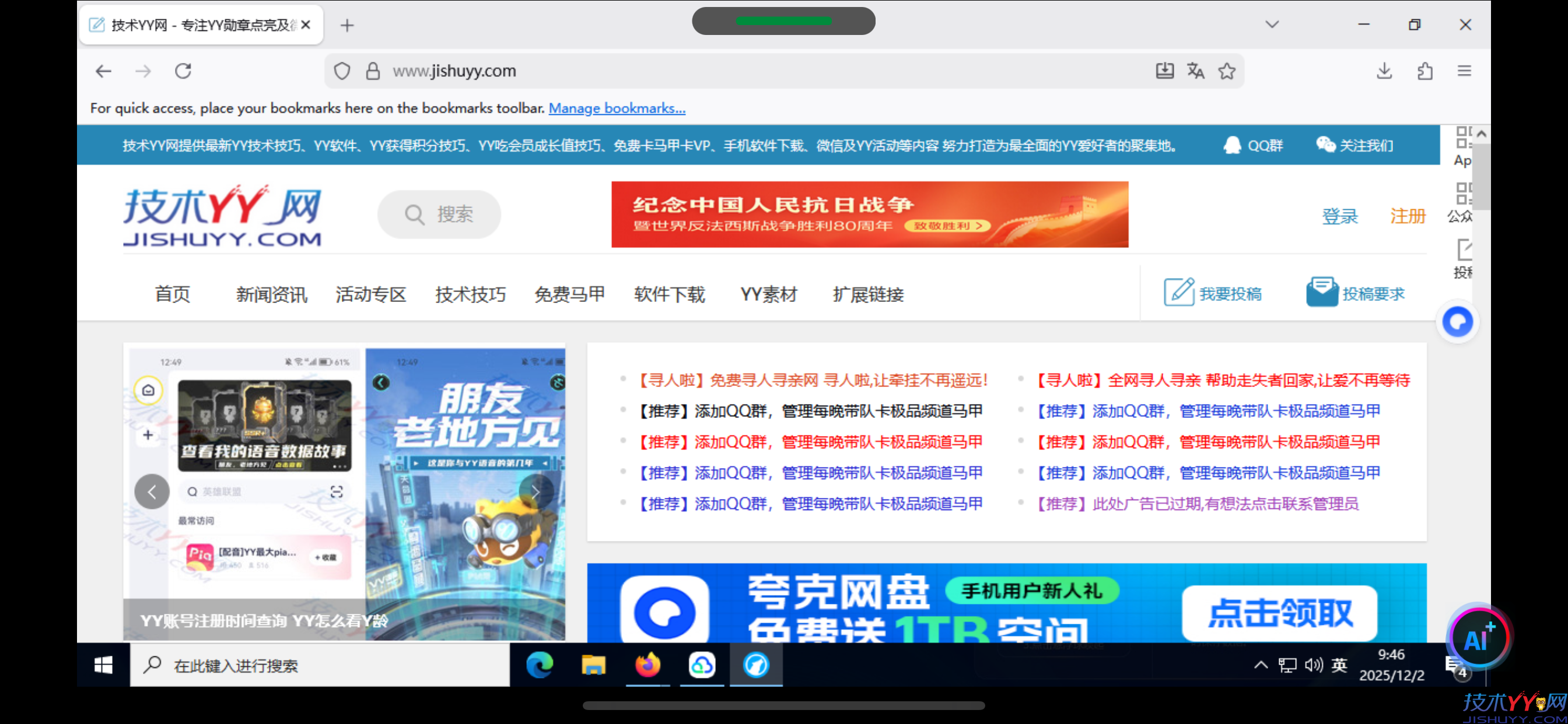Switch to the 技术技巧 navigation section
Viewport: 1568px width, 724px height.
[470, 294]
